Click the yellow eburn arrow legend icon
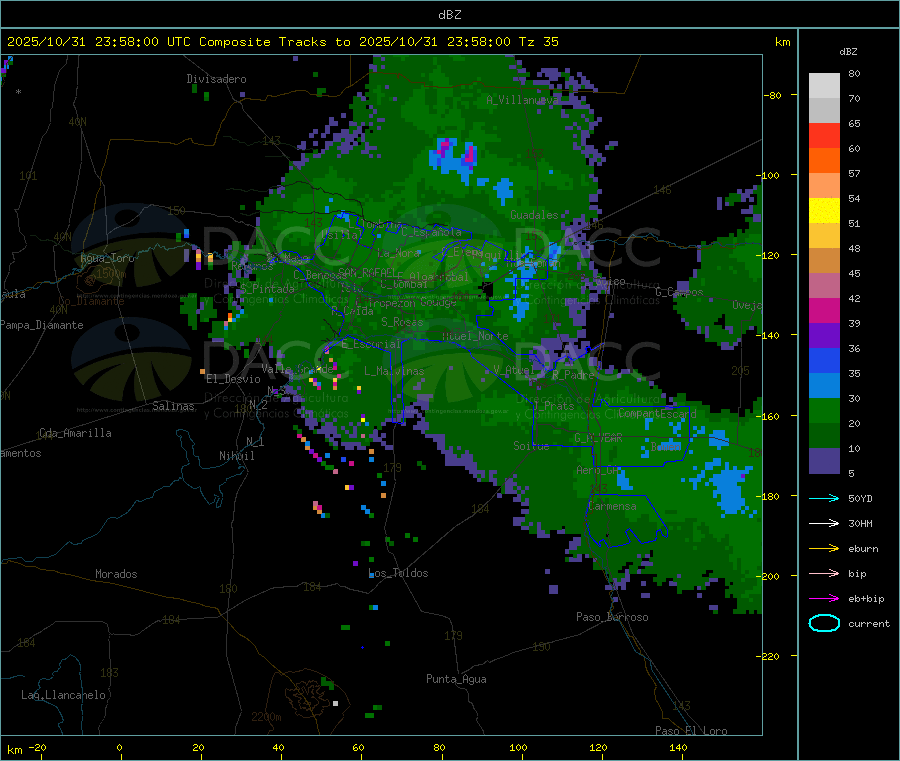The height and width of the screenshot is (761, 900). point(824,549)
